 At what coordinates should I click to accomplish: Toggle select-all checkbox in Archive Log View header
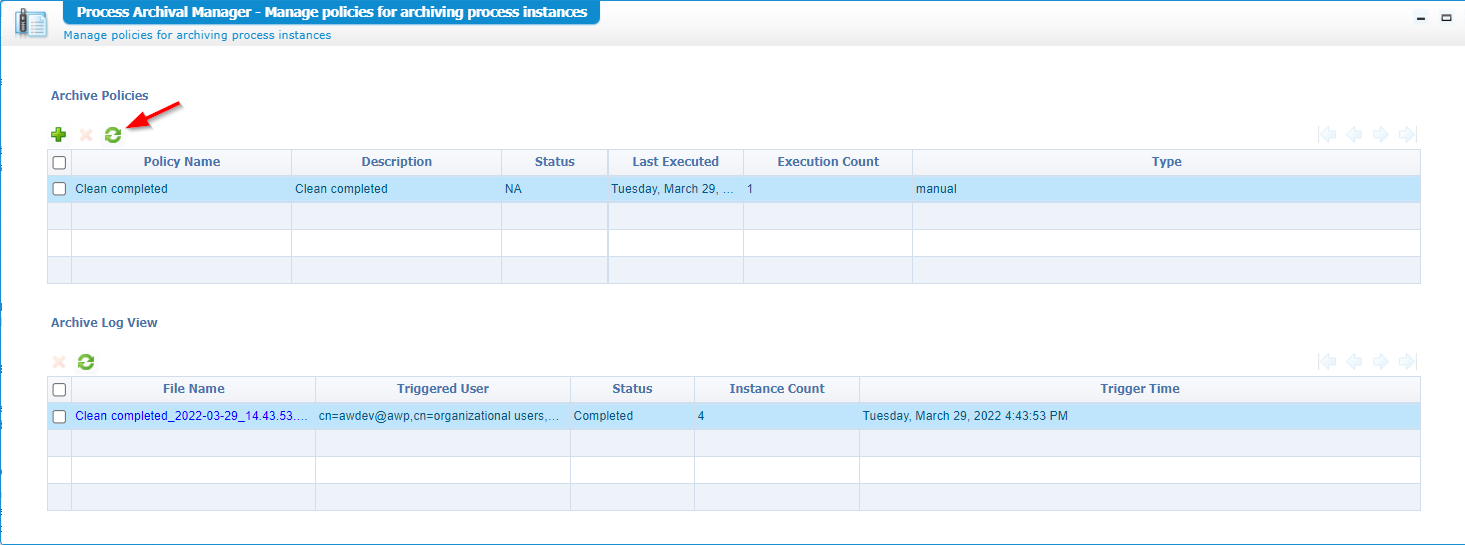[x=59, y=389]
